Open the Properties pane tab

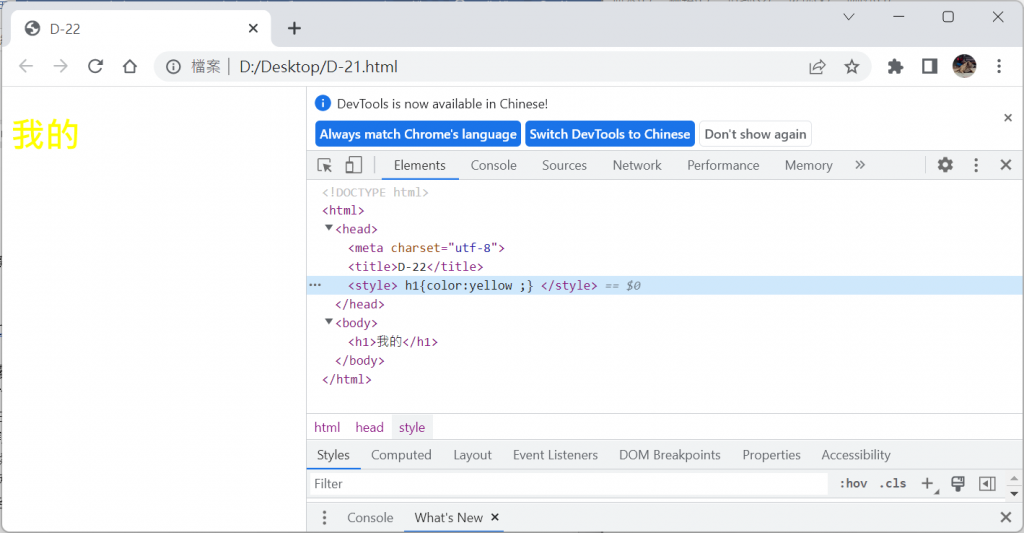[771, 455]
